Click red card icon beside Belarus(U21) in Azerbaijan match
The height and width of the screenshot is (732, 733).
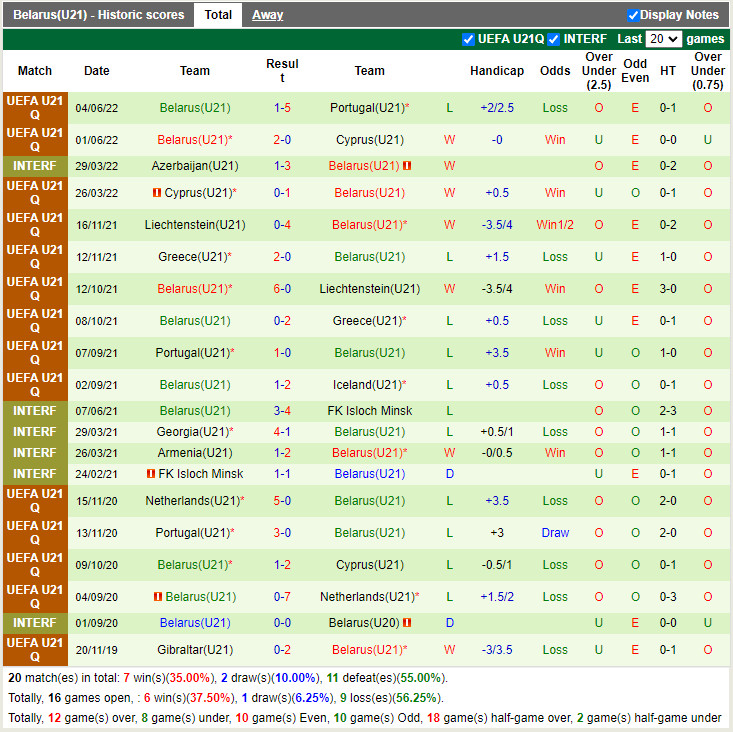[407, 166]
